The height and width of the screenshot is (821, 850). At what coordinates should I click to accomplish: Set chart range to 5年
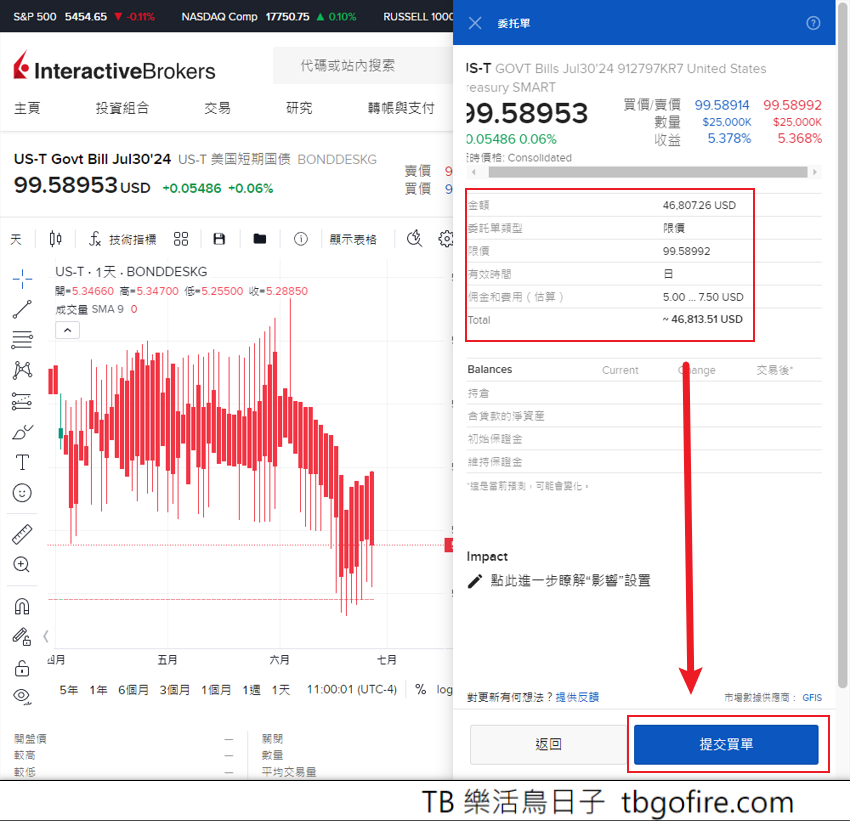tap(68, 690)
